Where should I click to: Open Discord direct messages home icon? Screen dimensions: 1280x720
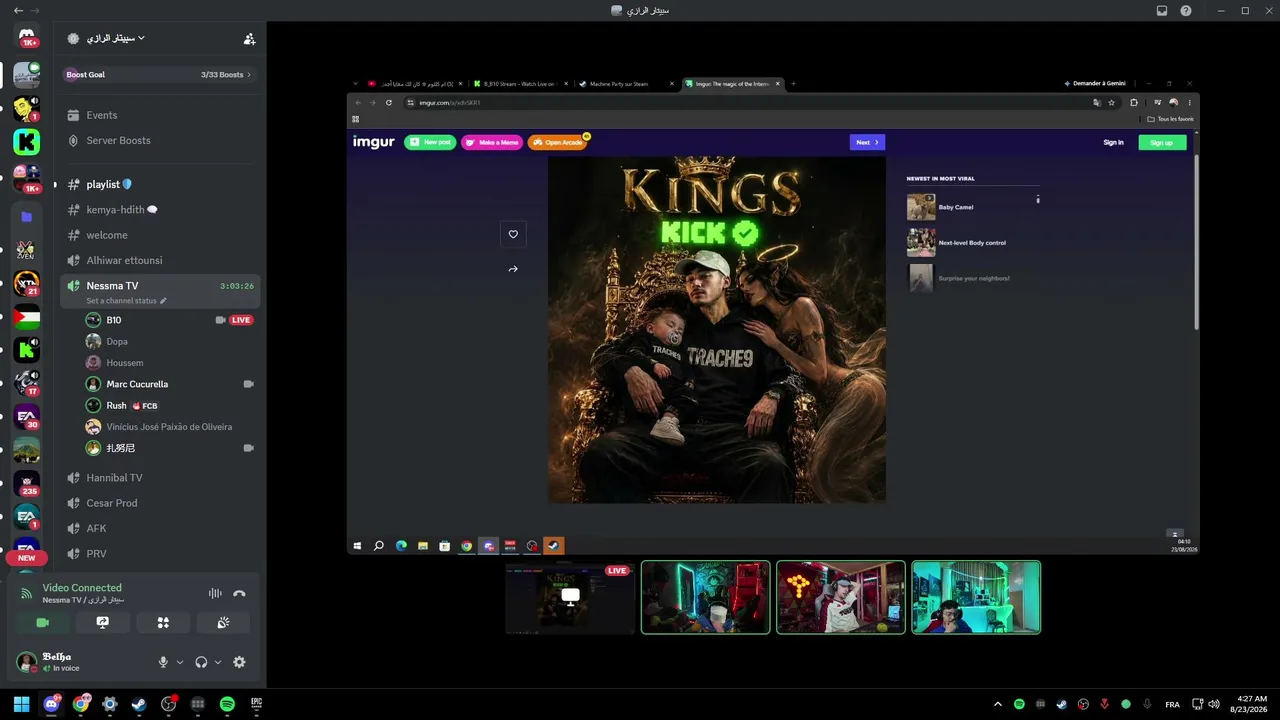tap(27, 36)
